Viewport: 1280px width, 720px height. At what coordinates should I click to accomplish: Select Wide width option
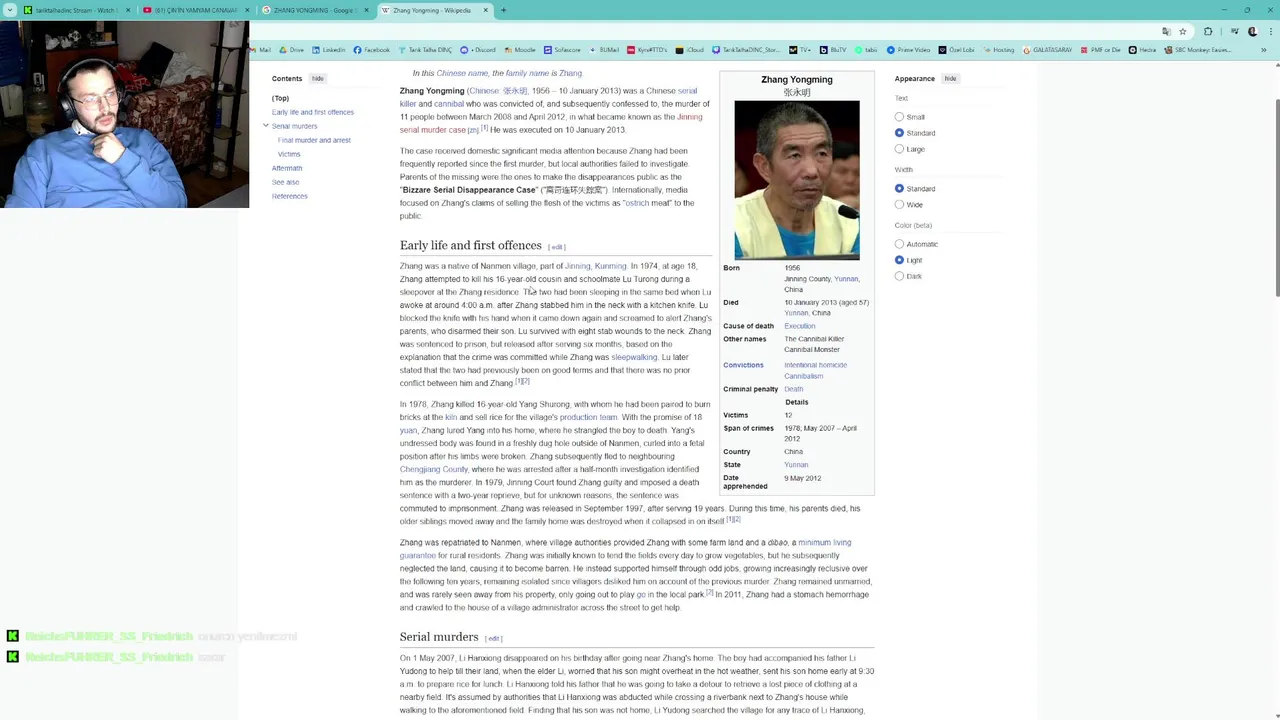click(899, 204)
